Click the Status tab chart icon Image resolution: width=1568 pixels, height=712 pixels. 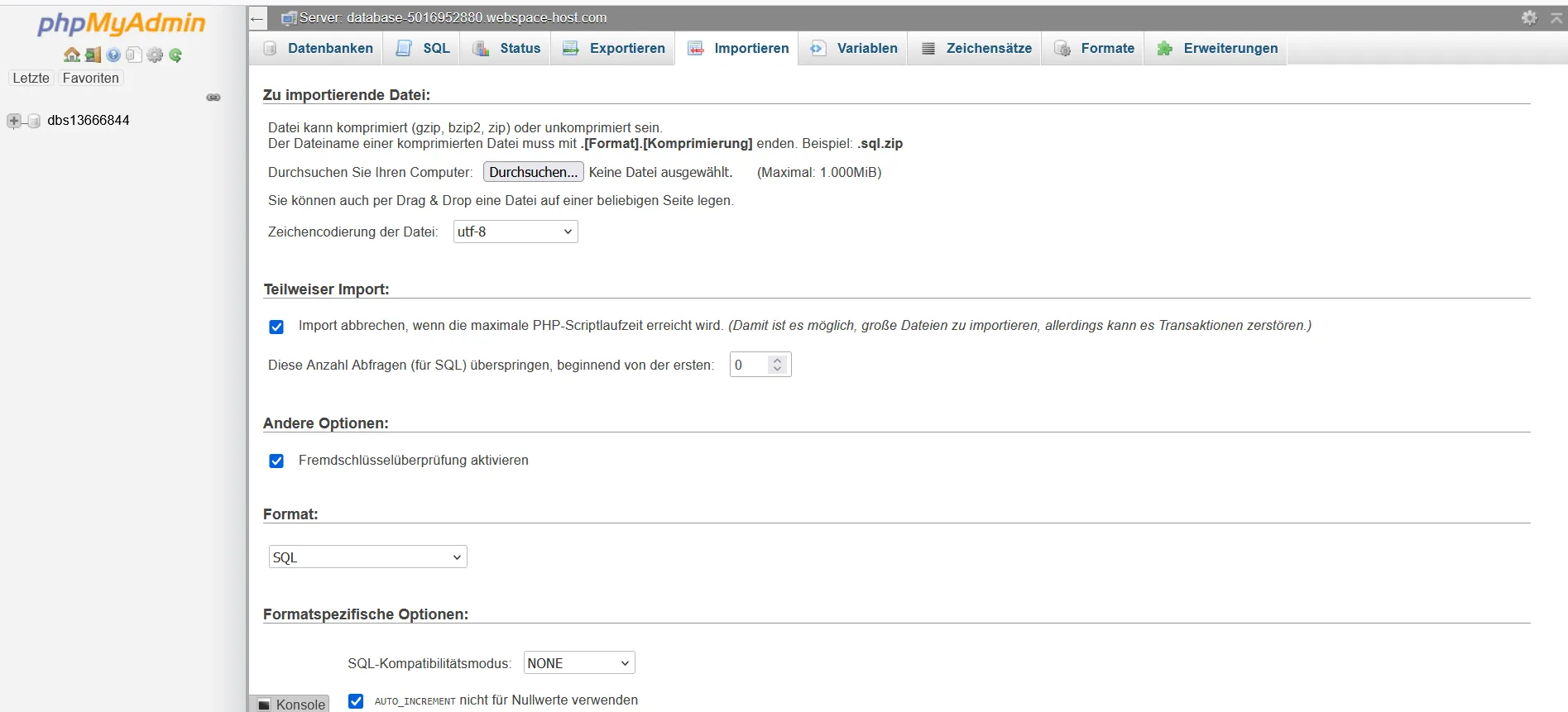(481, 49)
